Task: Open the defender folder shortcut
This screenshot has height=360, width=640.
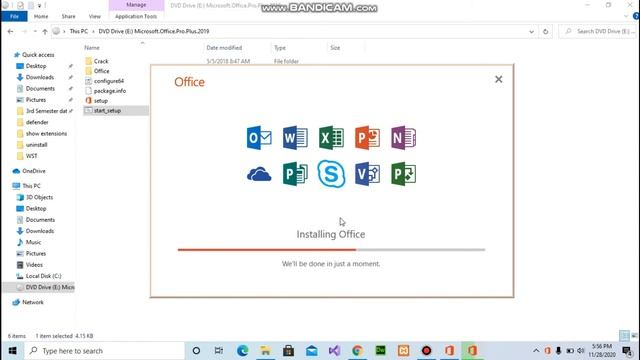Action: (x=37, y=122)
